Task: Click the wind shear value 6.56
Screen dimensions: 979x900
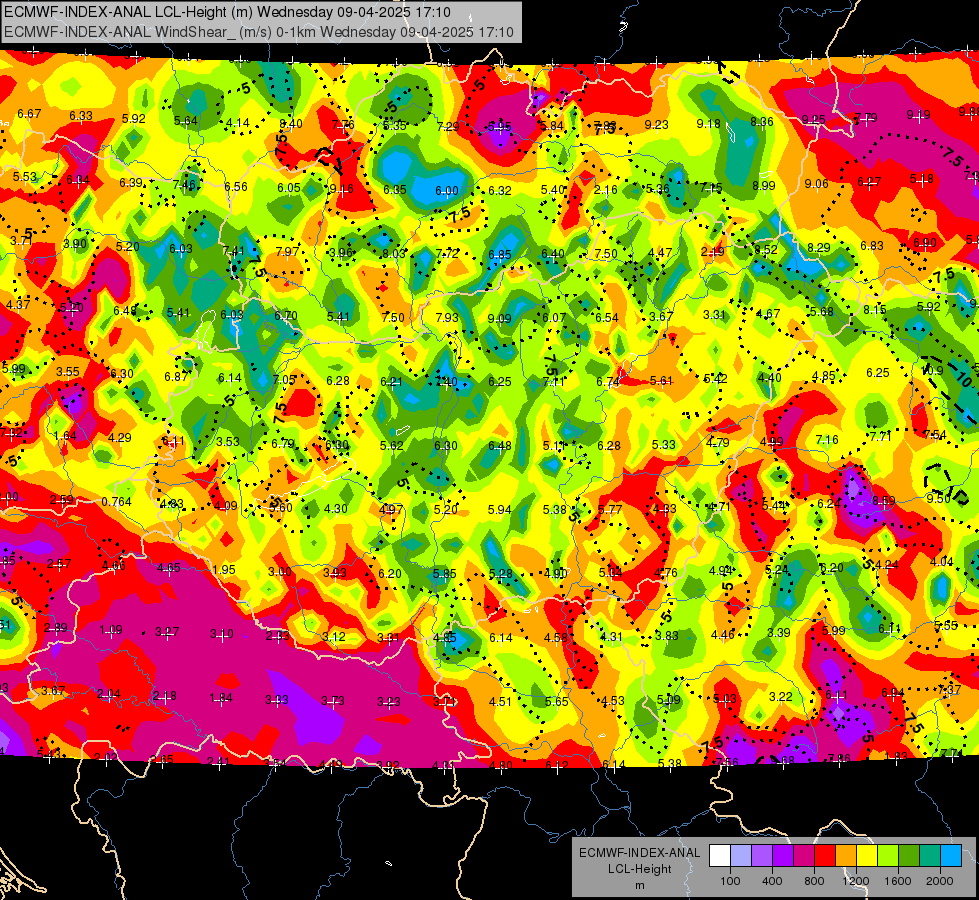Action: click(236, 187)
